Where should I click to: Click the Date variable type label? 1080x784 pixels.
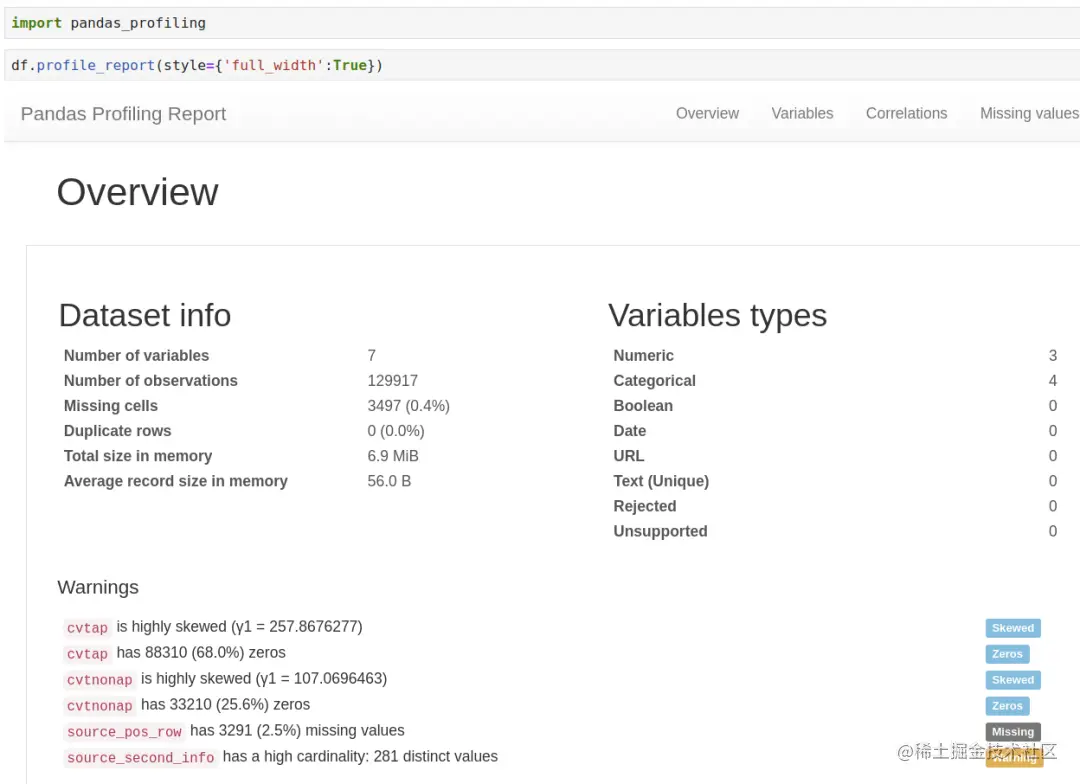630,431
